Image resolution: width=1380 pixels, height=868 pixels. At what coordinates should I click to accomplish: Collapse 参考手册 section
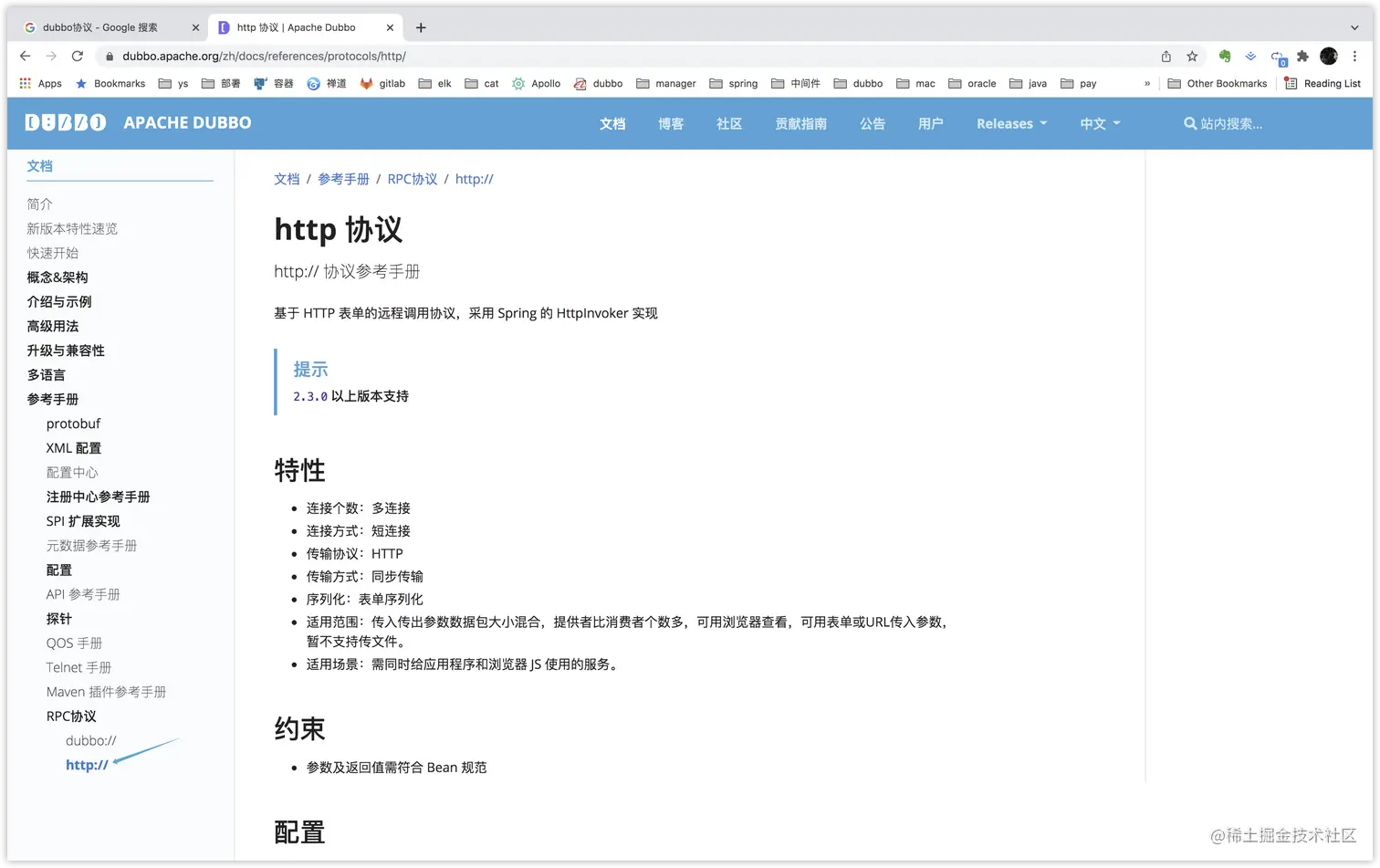[x=52, y=399]
